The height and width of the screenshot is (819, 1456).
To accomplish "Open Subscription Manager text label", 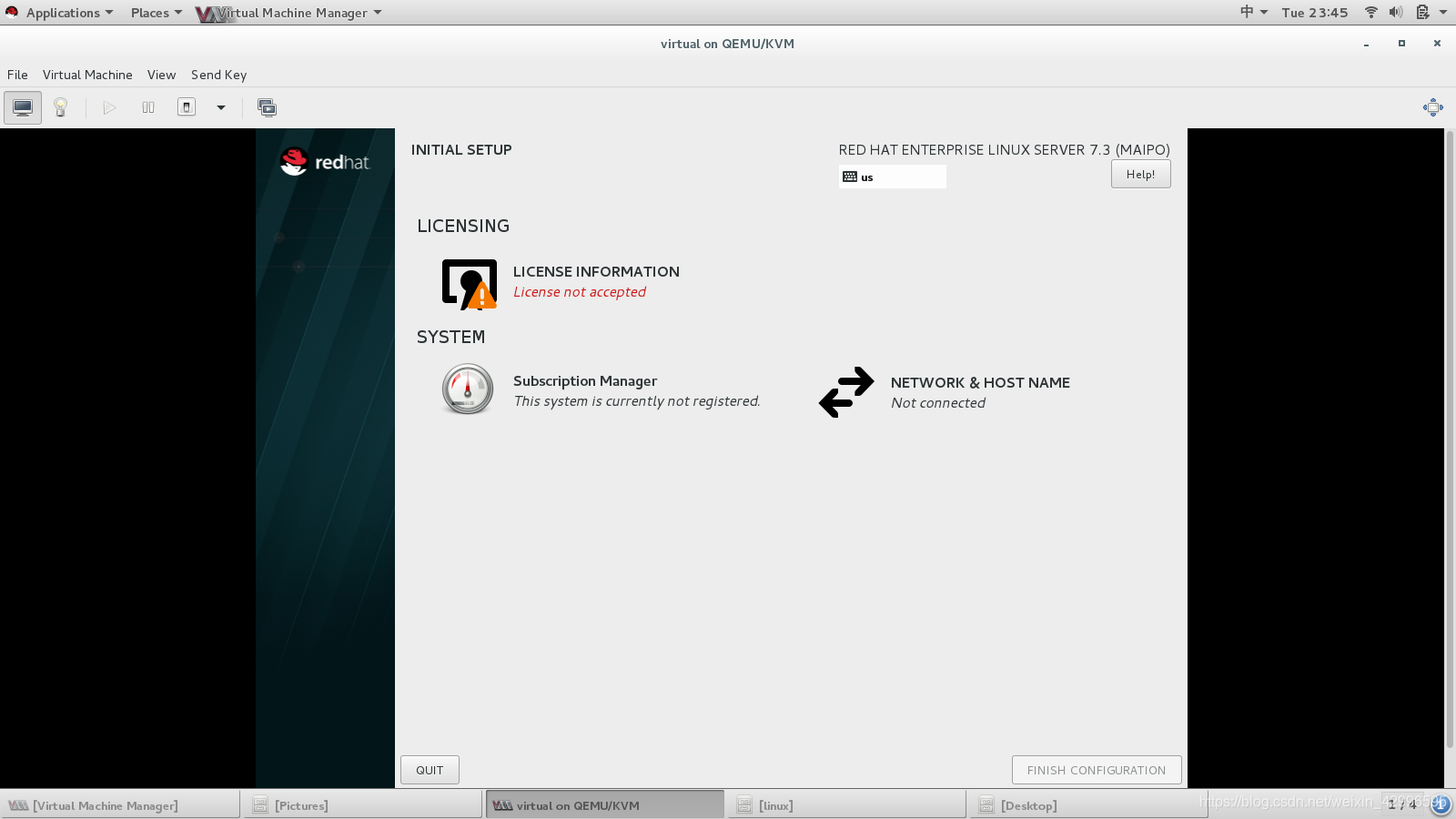I will tap(585, 380).
